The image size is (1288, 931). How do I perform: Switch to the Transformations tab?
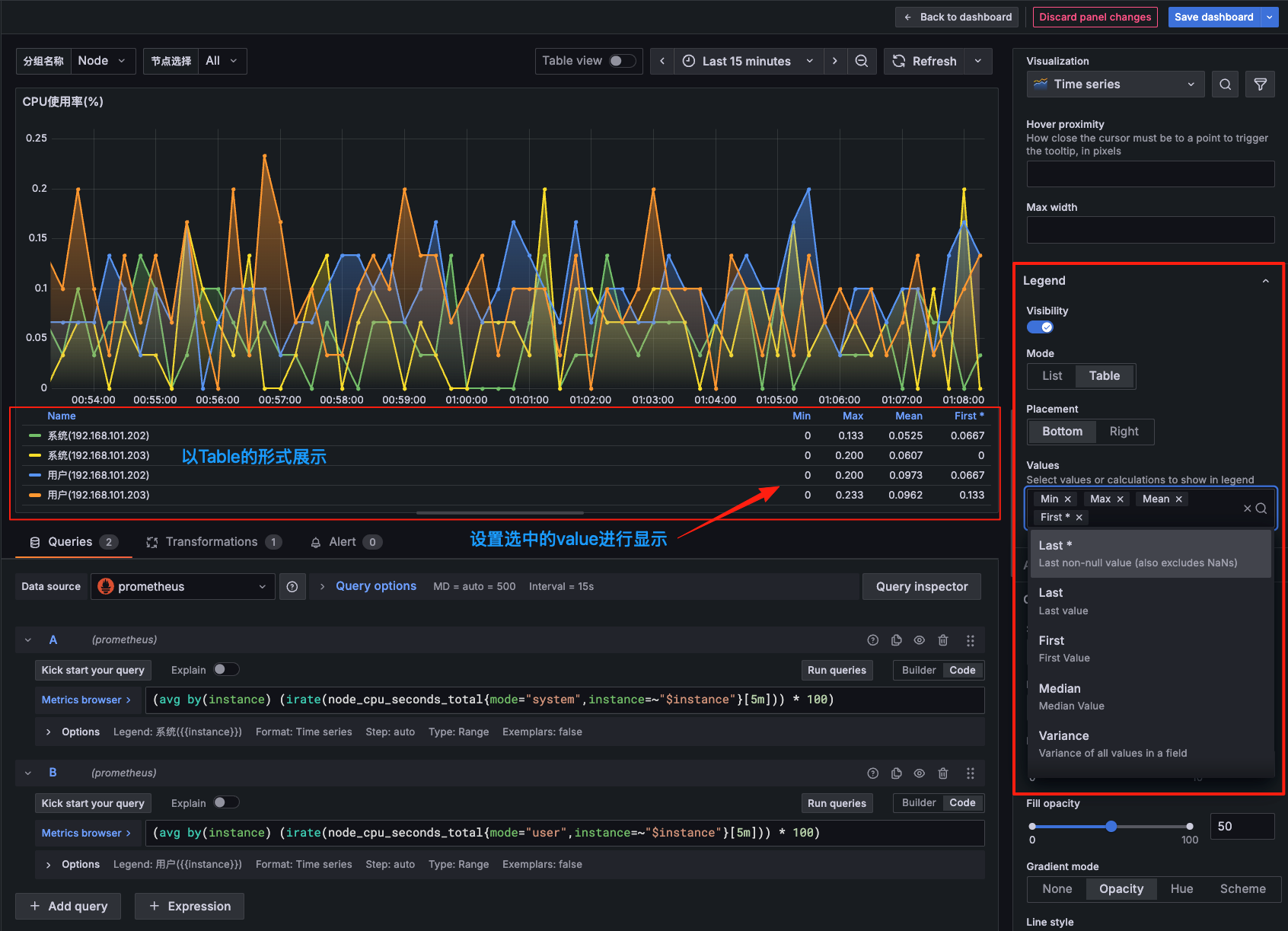(x=212, y=542)
